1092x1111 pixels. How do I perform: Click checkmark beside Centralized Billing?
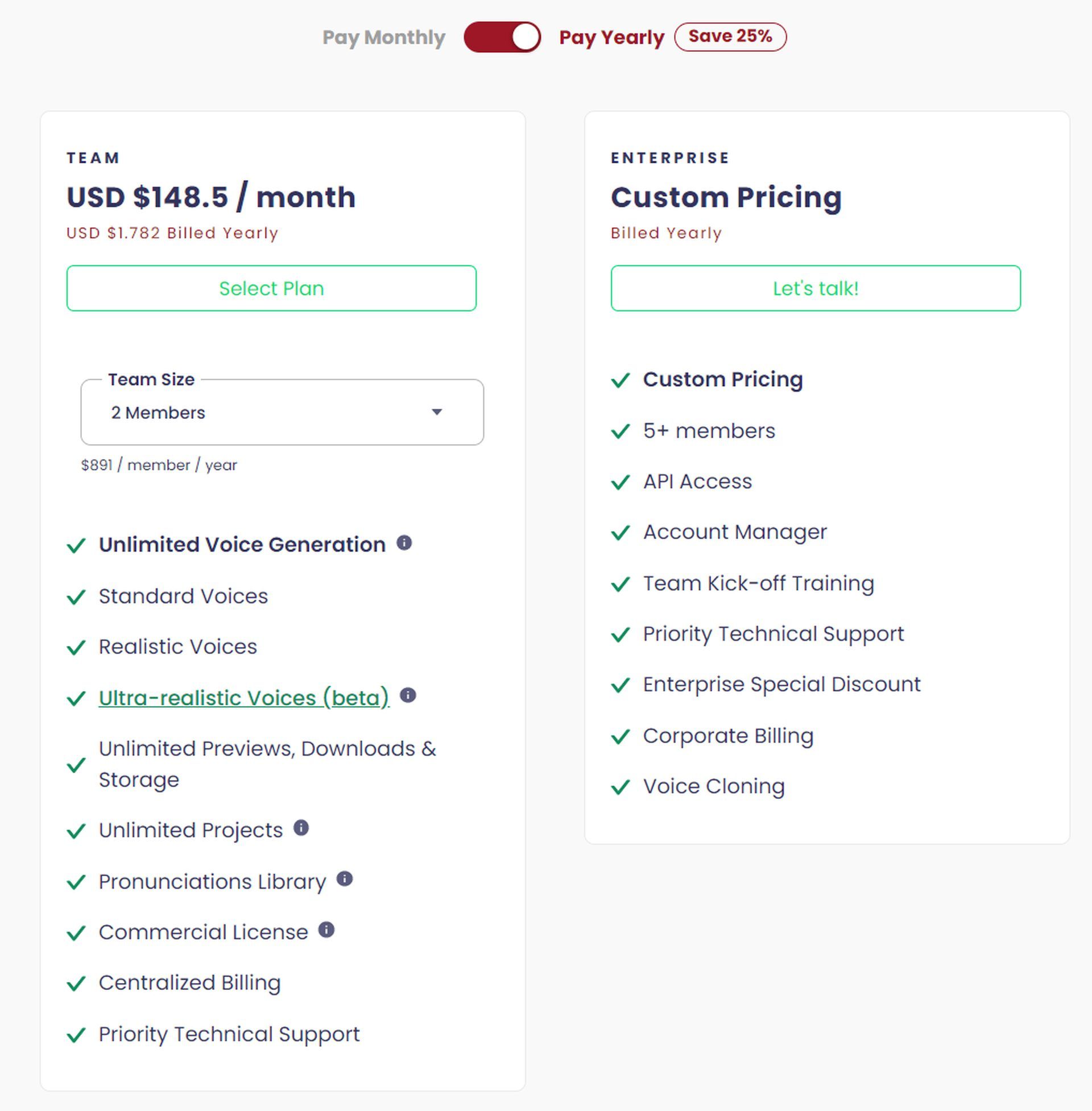(x=76, y=984)
